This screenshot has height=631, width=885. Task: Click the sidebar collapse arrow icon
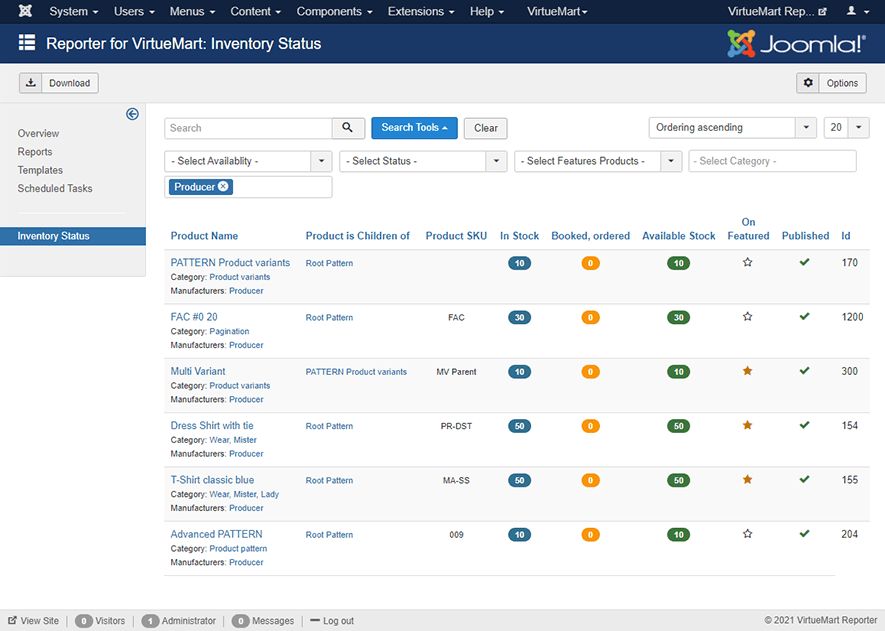(x=132, y=114)
